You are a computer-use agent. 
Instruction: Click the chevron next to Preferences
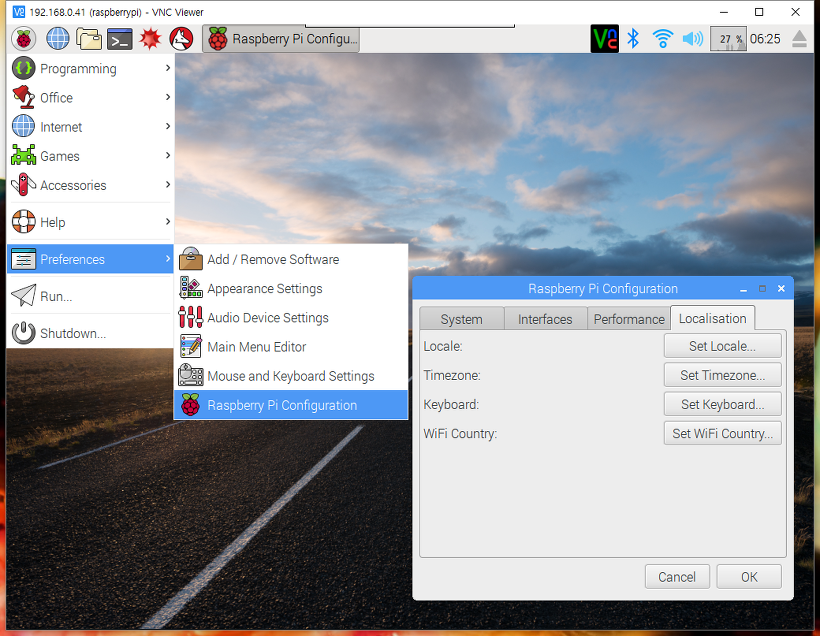tap(168, 258)
